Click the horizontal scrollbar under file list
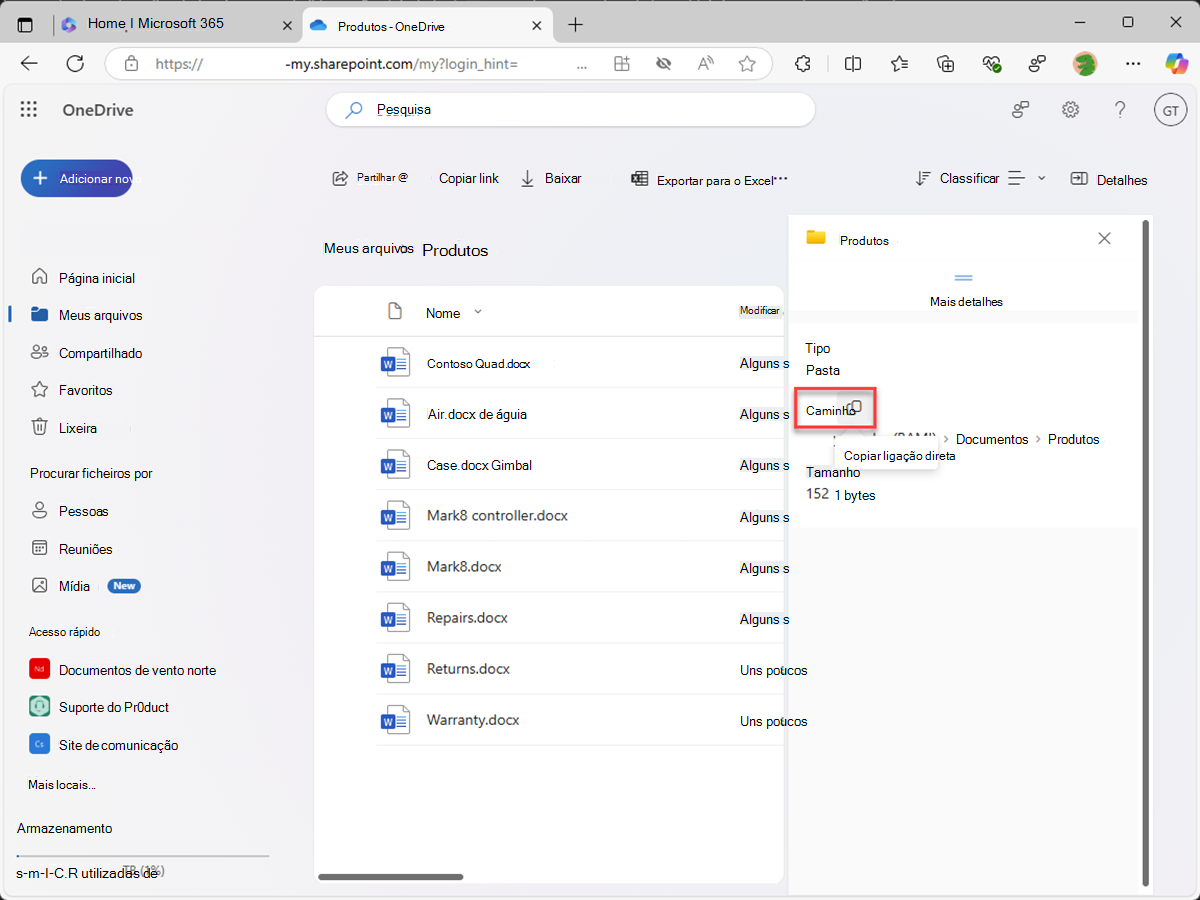This screenshot has height=900, width=1200. (391, 877)
